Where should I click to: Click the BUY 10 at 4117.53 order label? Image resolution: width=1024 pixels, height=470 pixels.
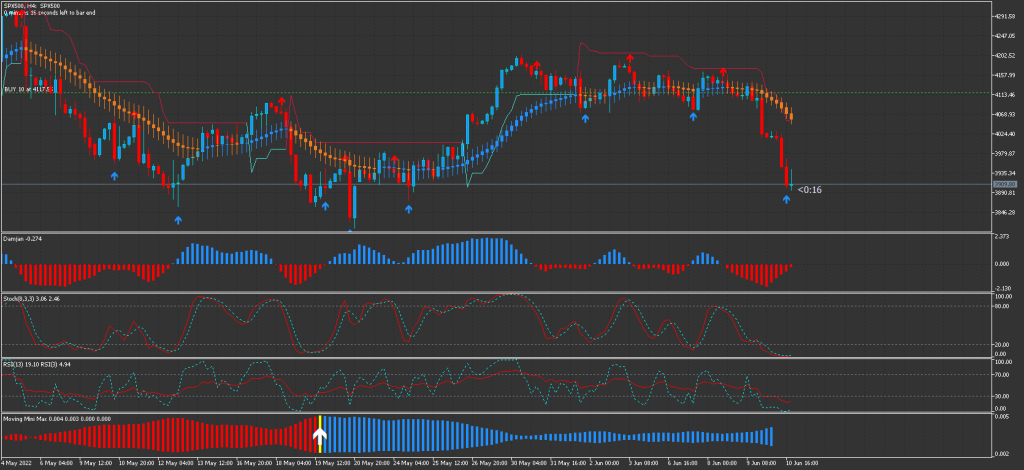[x=27, y=89]
